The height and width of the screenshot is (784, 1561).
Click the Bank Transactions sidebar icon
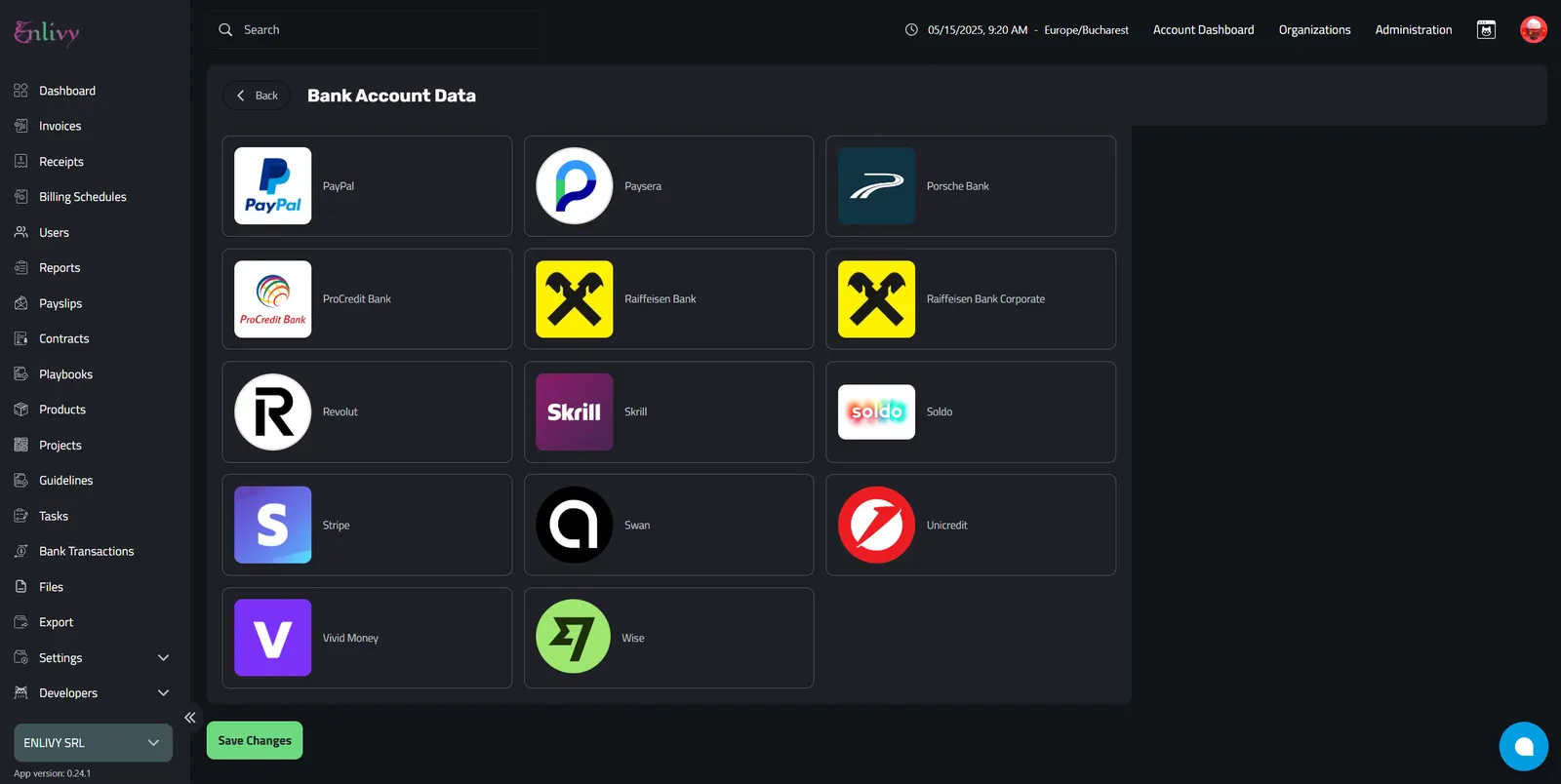click(20, 551)
